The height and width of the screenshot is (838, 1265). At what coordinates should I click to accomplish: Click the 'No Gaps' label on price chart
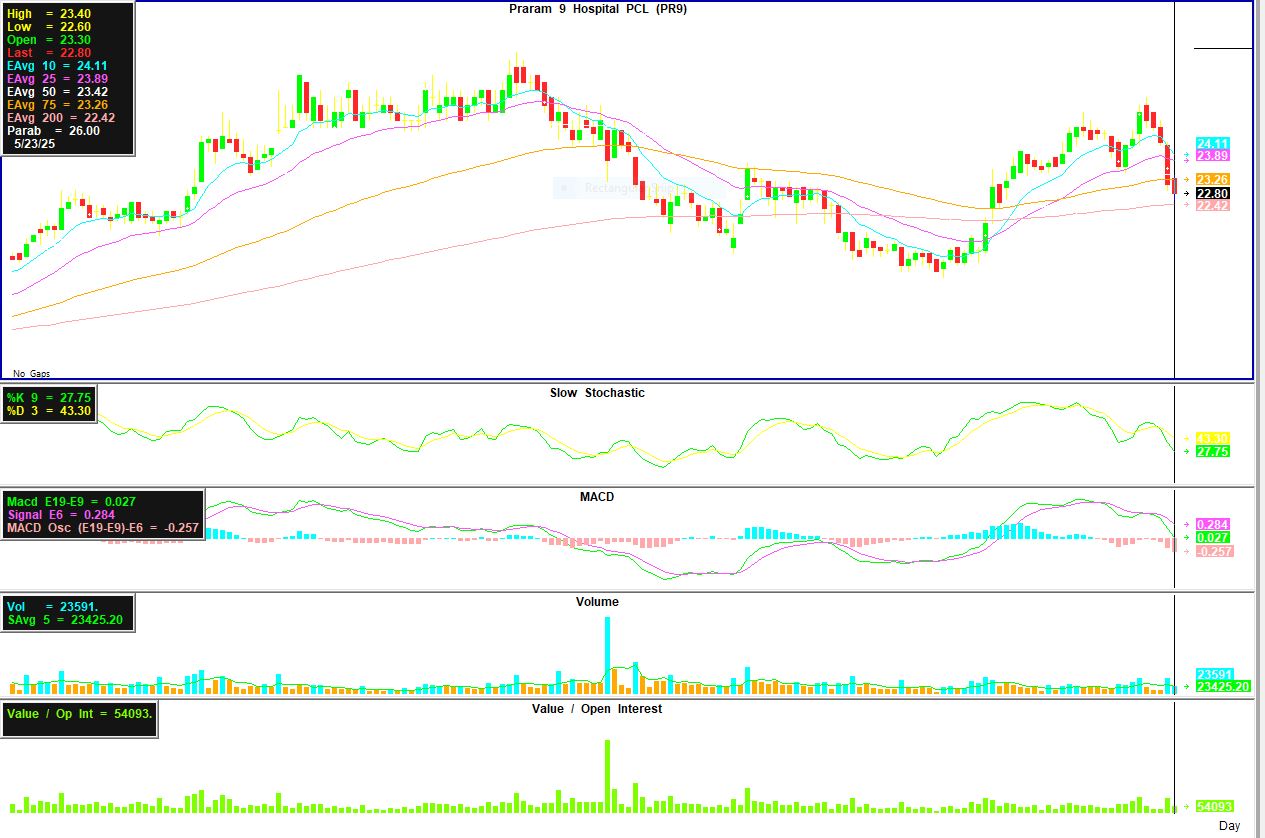32,373
